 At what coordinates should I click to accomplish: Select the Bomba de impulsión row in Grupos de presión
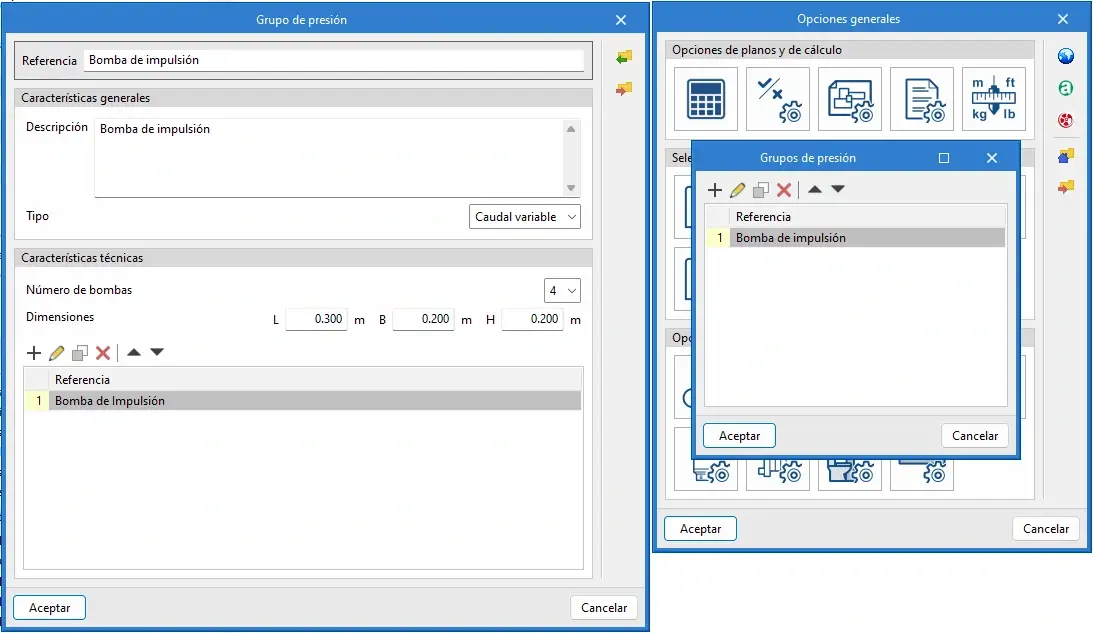(x=790, y=237)
